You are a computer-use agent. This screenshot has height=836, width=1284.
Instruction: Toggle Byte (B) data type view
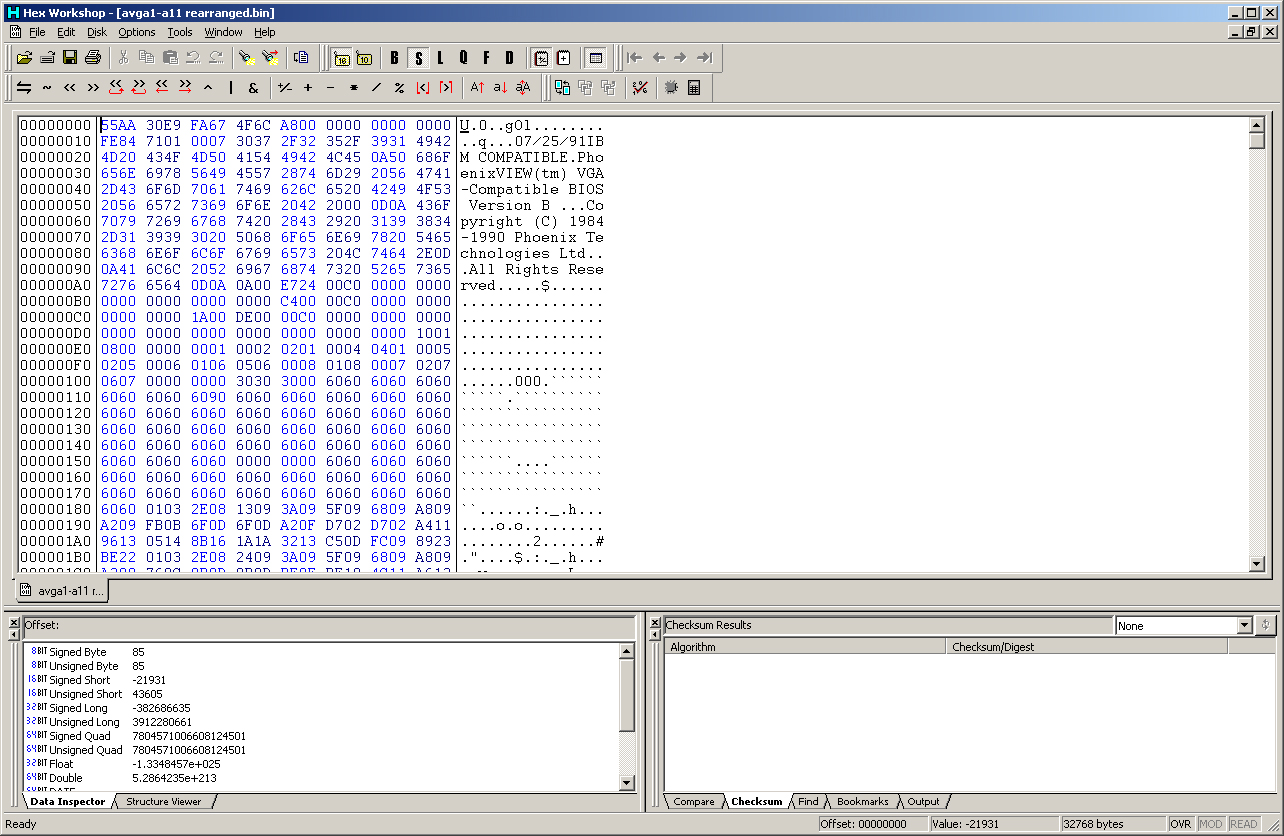pyautogui.click(x=394, y=58)
